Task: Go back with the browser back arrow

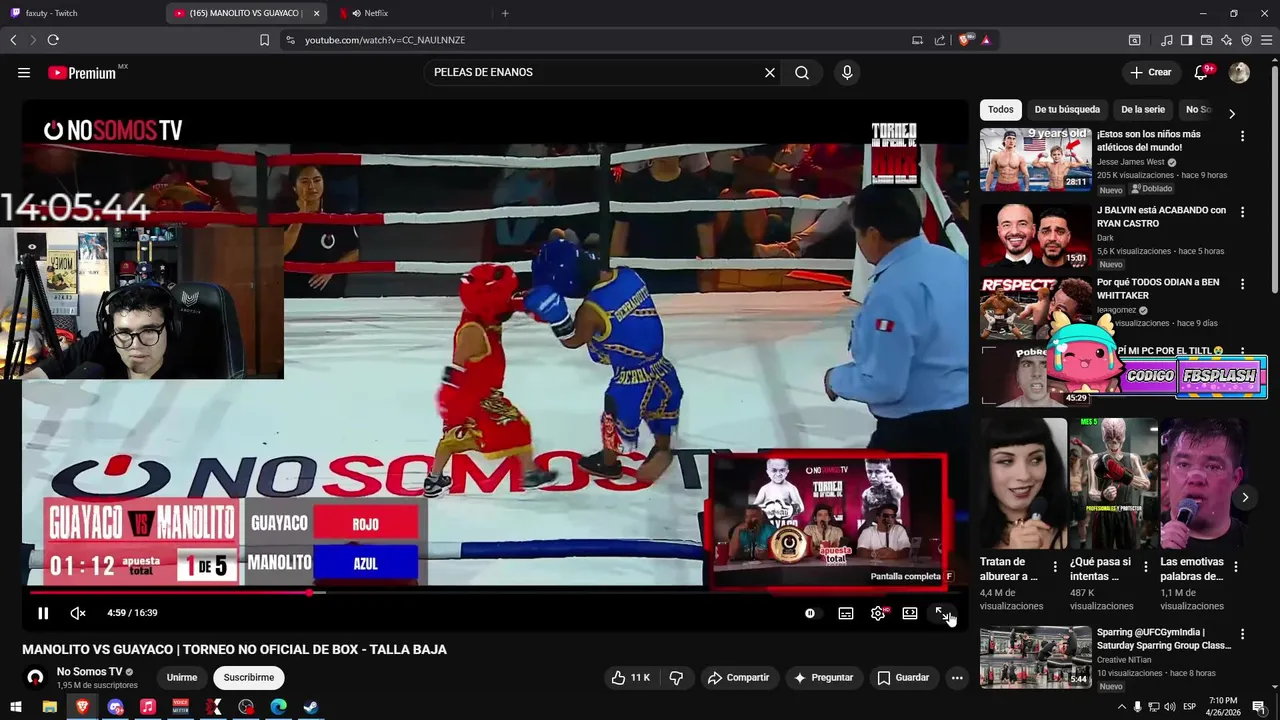Action: click(13, 40)
